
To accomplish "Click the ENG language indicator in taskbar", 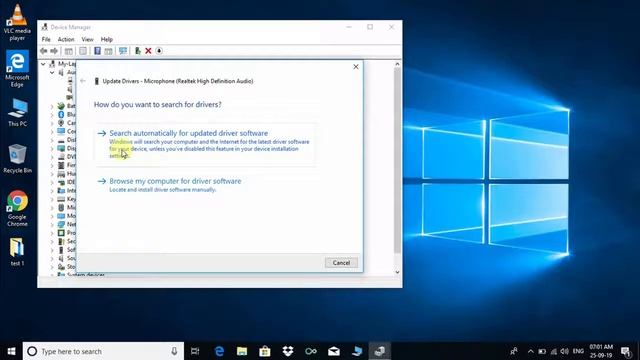I will tap(578, 351).
